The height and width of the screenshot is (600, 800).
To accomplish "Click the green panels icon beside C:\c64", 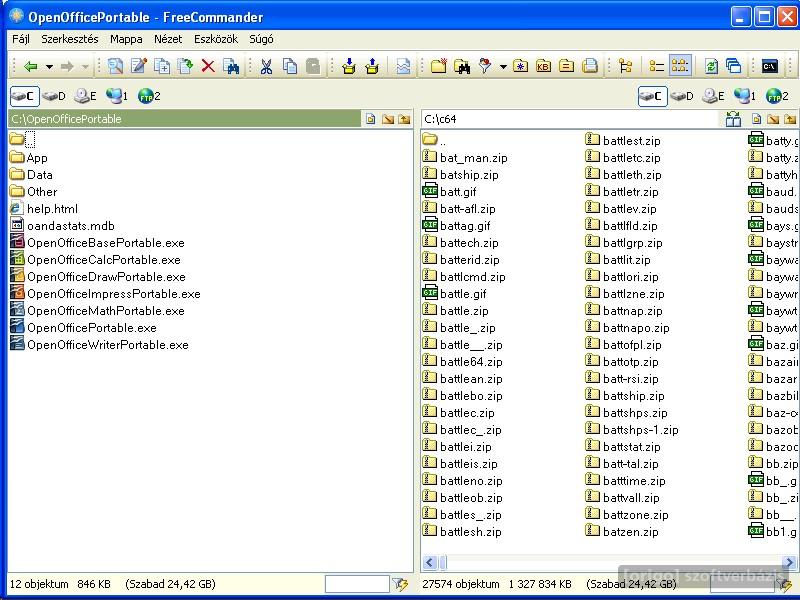I will 733,119.
